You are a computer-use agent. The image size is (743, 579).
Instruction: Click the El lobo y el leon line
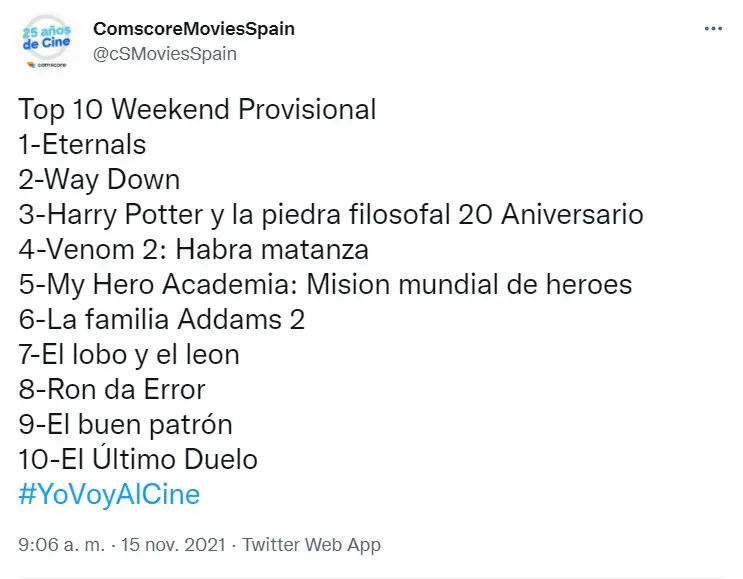[129, 355]
